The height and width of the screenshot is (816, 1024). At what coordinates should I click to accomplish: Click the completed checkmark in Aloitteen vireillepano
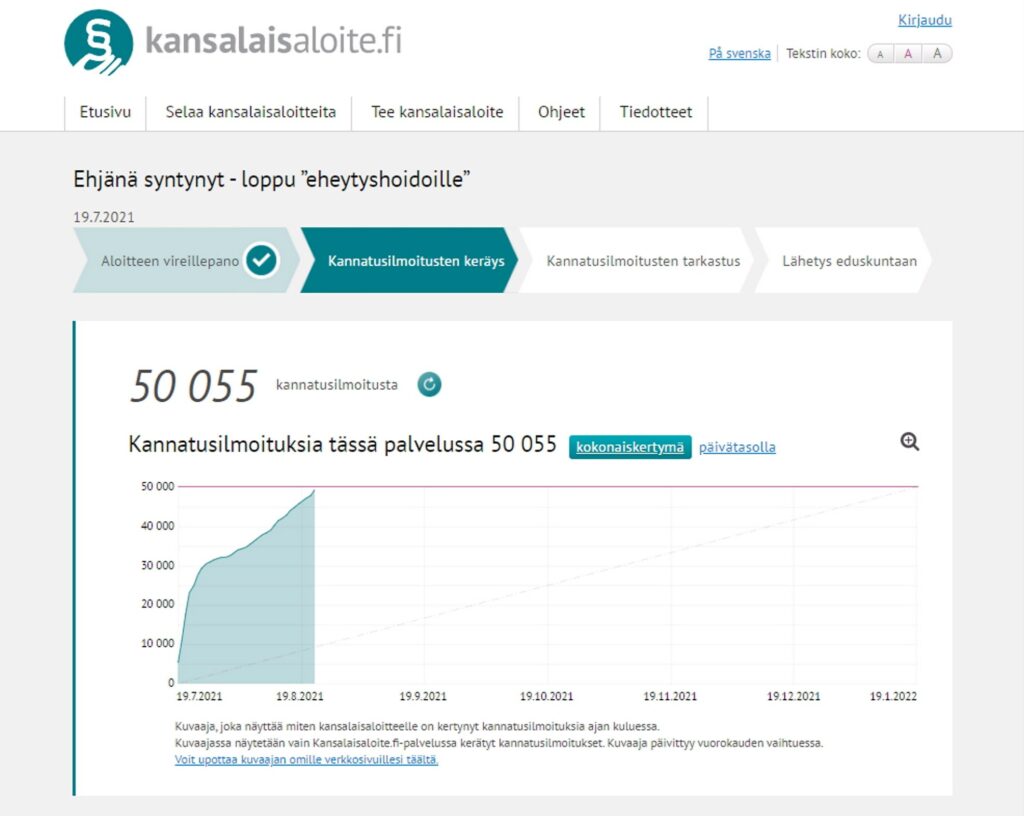(262, 261)
